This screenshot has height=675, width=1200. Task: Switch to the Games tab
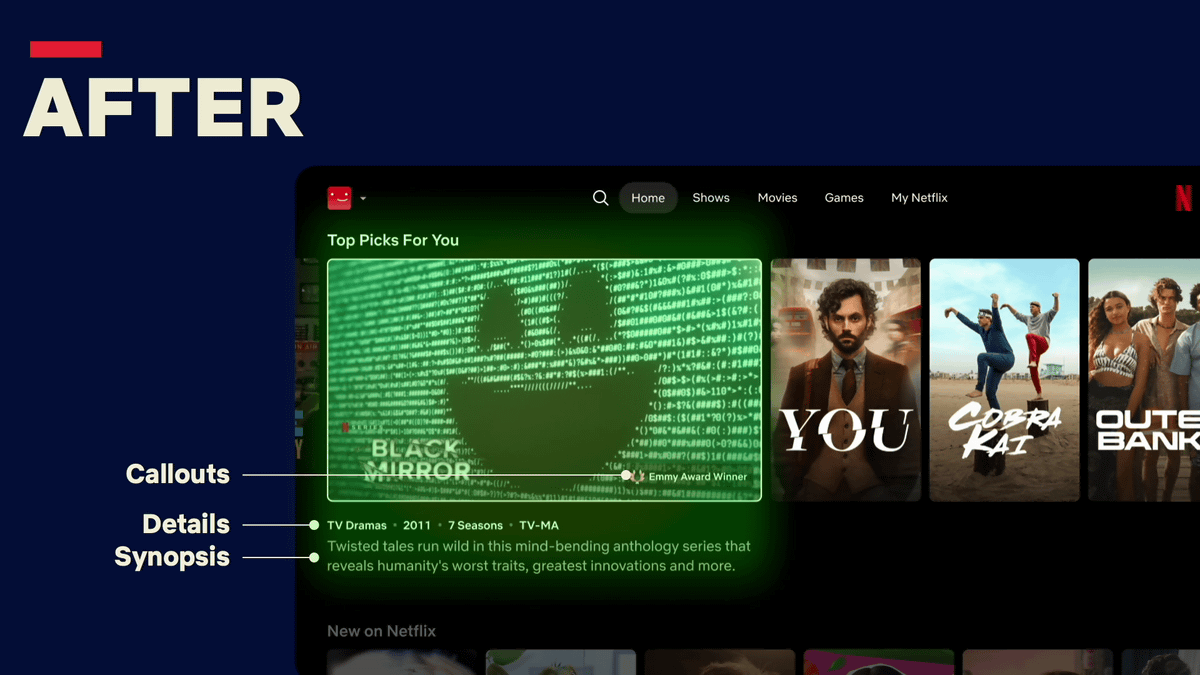click(x=844, y=198)
